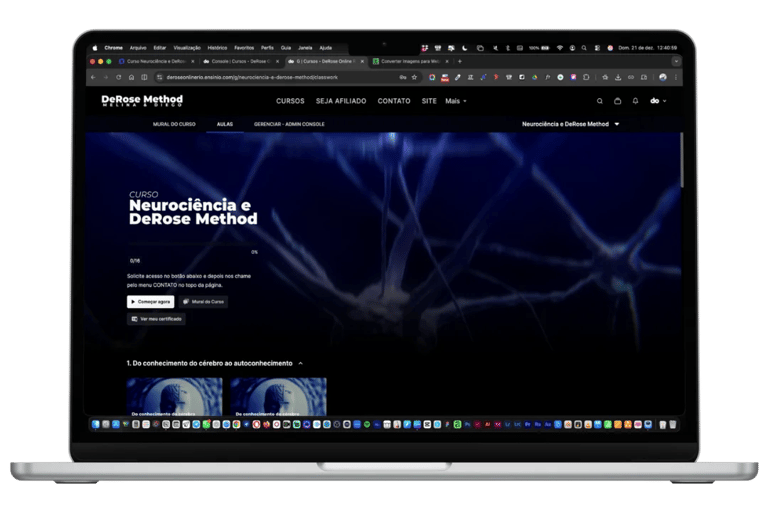Close the 'Converter Imagens' tab
This screenshot has width=768, height=512.
click(x=447, y=61)
